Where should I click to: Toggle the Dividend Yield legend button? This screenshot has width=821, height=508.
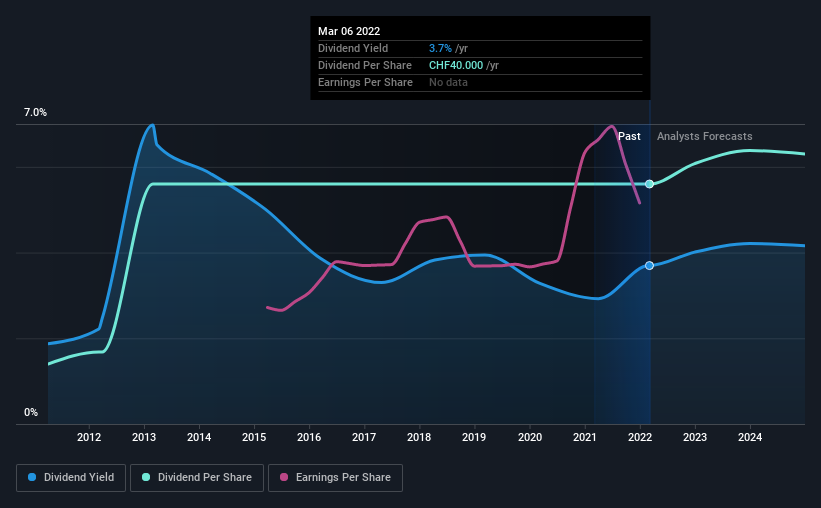coord(71,478)
